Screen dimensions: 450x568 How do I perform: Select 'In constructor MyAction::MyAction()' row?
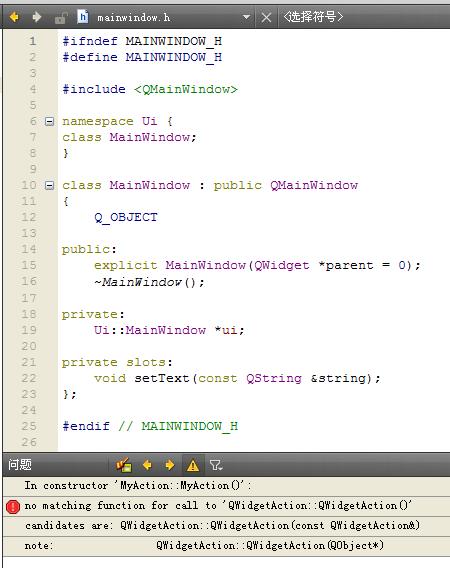click(226, 486)
